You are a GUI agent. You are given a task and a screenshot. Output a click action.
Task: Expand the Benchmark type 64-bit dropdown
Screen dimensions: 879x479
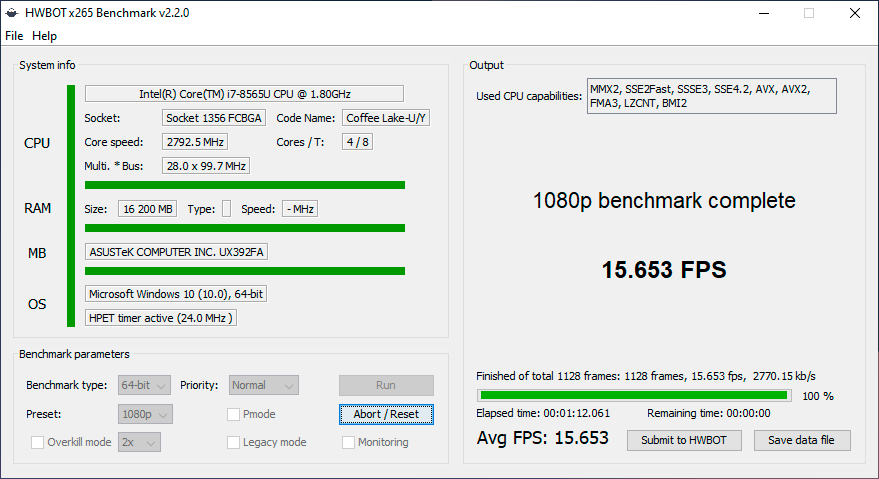point(144,385)
